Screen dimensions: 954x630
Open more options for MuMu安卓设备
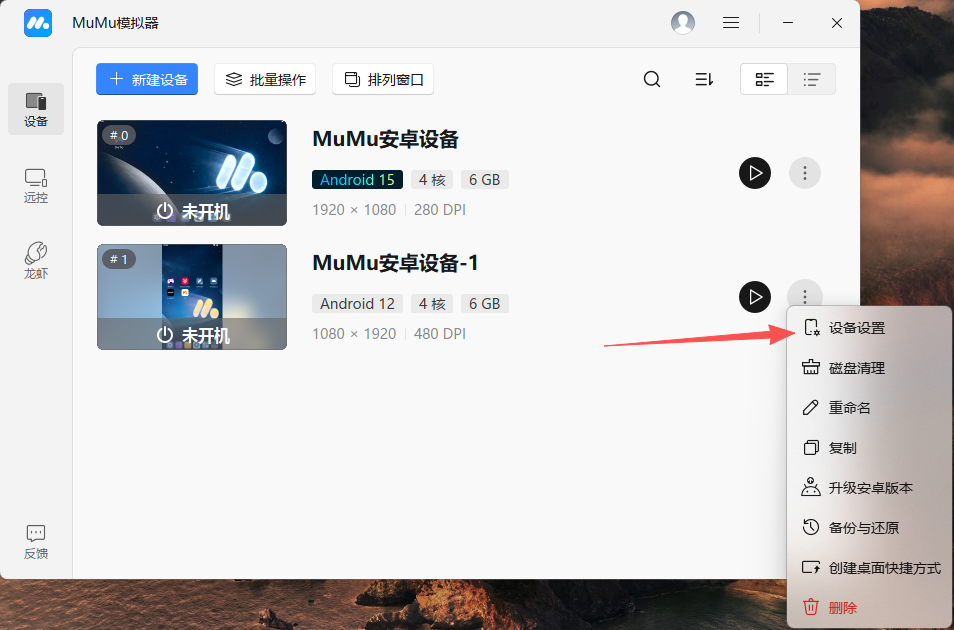click(805, 173)
